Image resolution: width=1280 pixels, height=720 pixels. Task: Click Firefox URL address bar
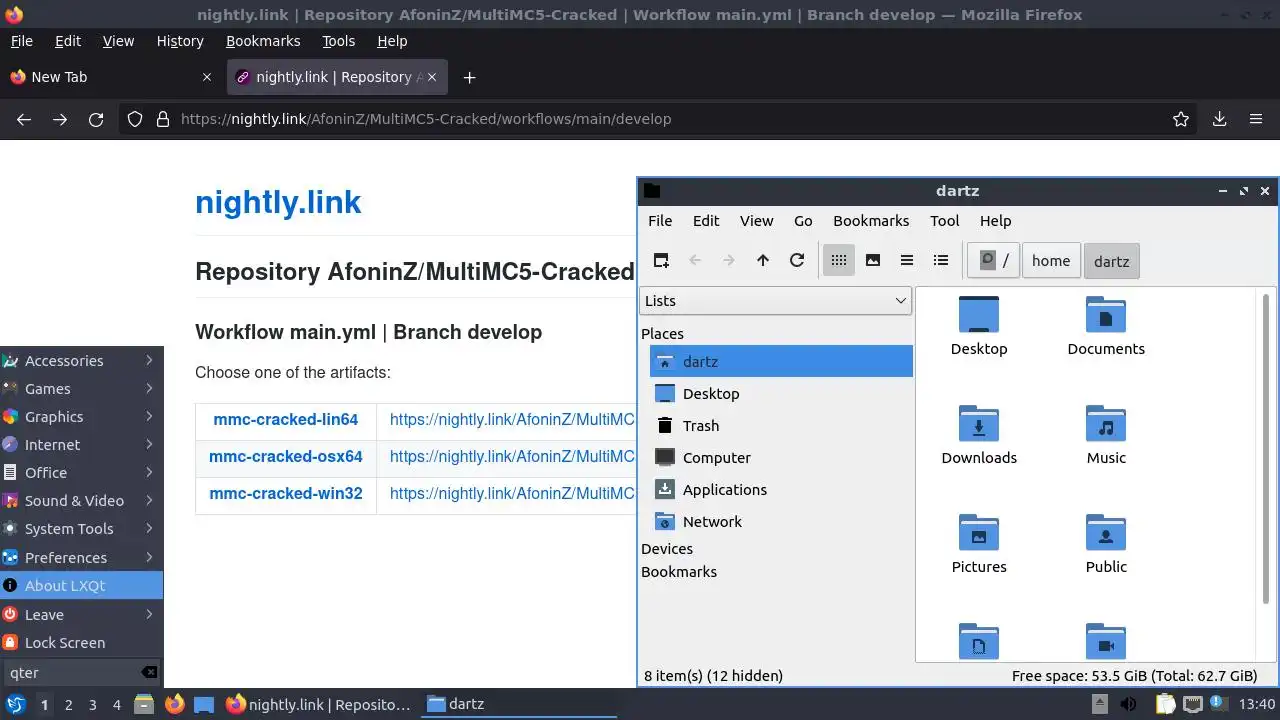(660, 119)
